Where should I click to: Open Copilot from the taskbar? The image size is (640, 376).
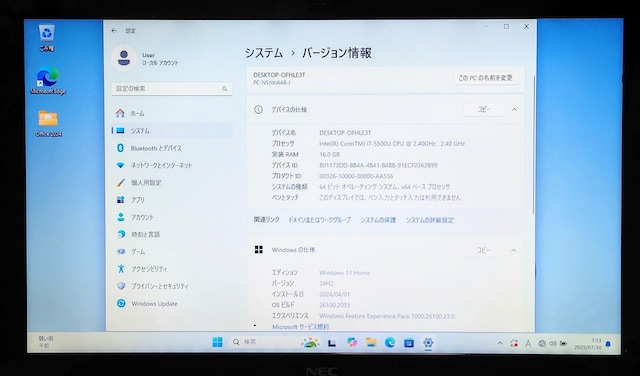pyautogui.click(x=352, y=343)
